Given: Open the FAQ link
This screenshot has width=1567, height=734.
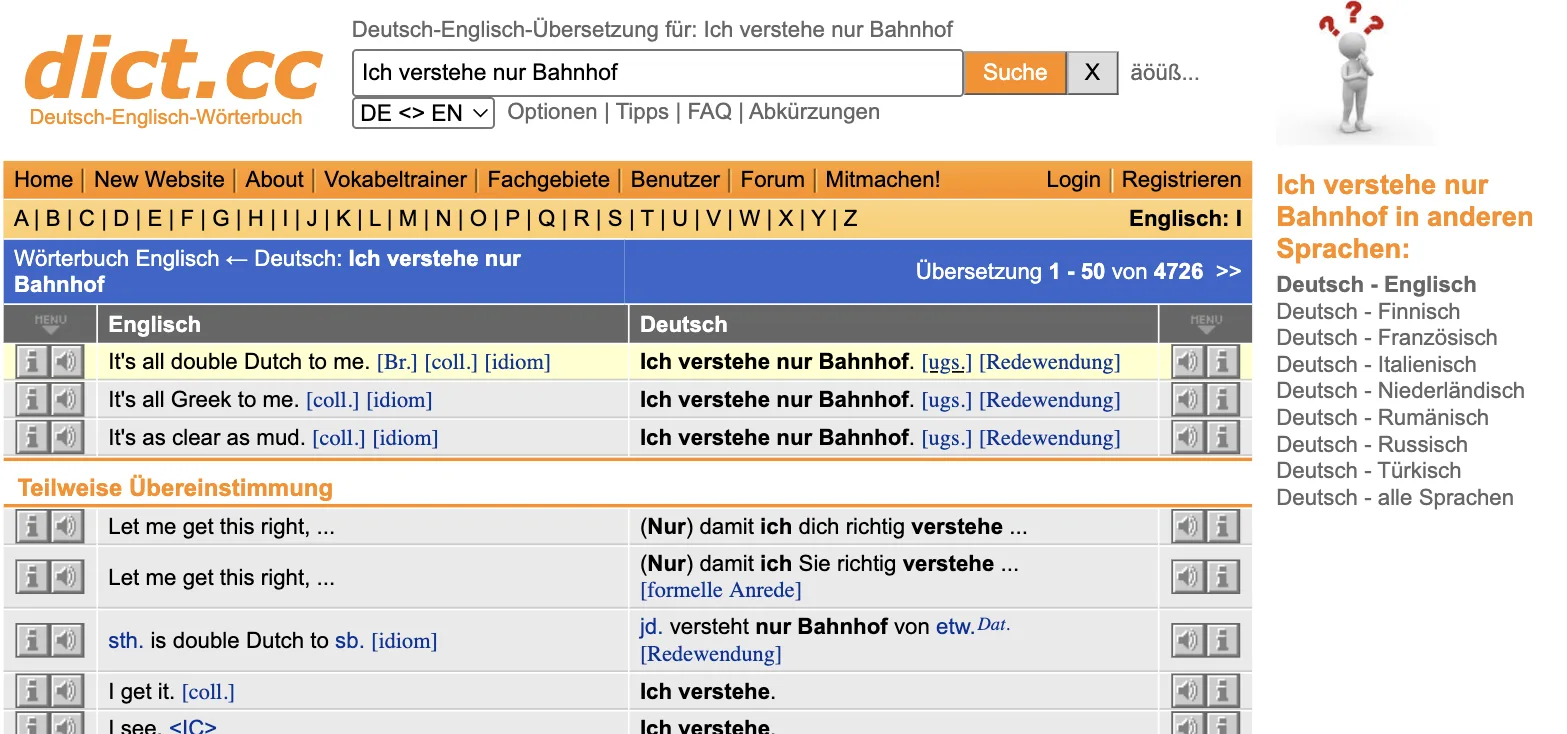Looking at the screenshot, I should pos(709,112).
